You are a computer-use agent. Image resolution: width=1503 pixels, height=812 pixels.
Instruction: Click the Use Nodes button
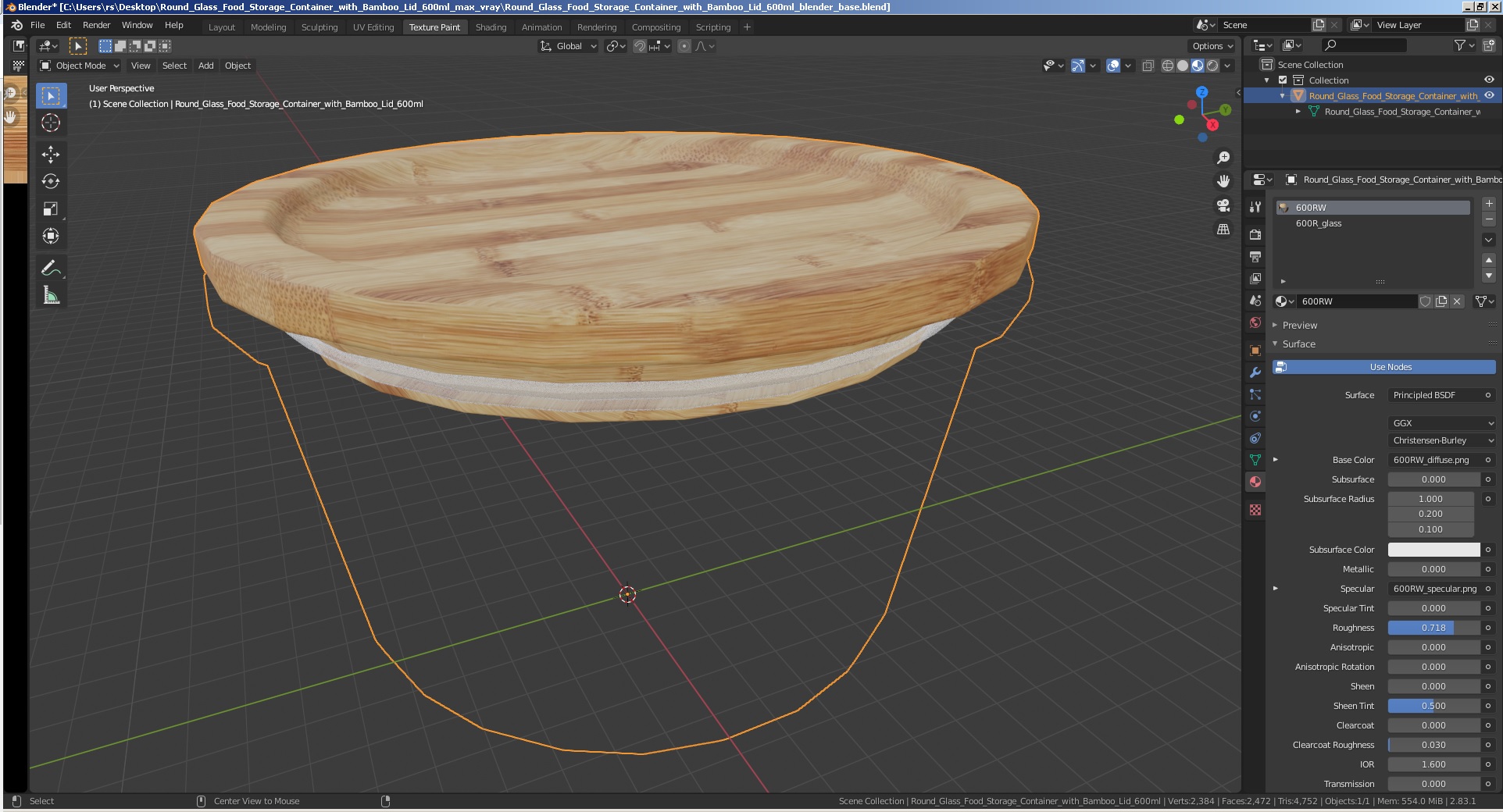(1384, 367)
